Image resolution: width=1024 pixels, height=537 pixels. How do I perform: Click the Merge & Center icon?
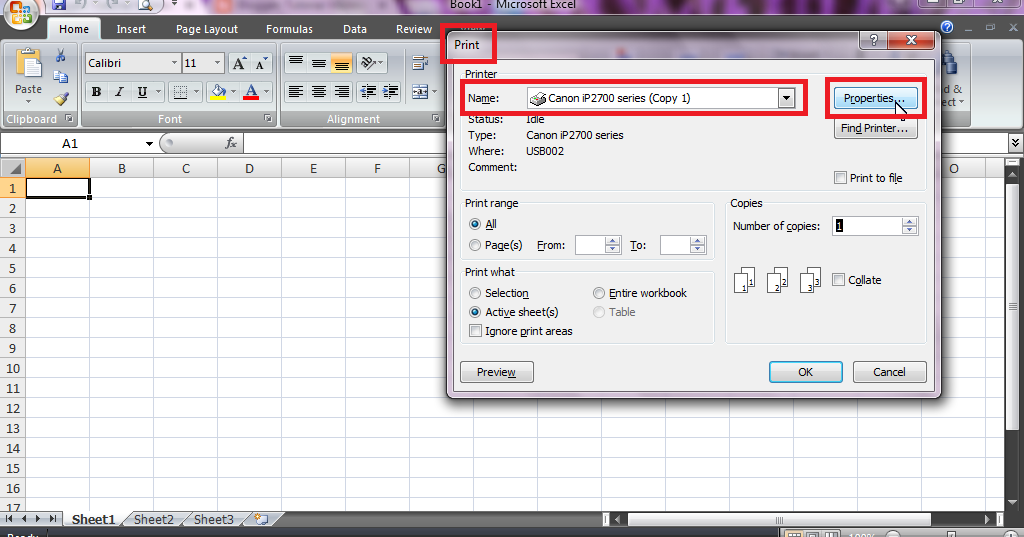[420, 92]
